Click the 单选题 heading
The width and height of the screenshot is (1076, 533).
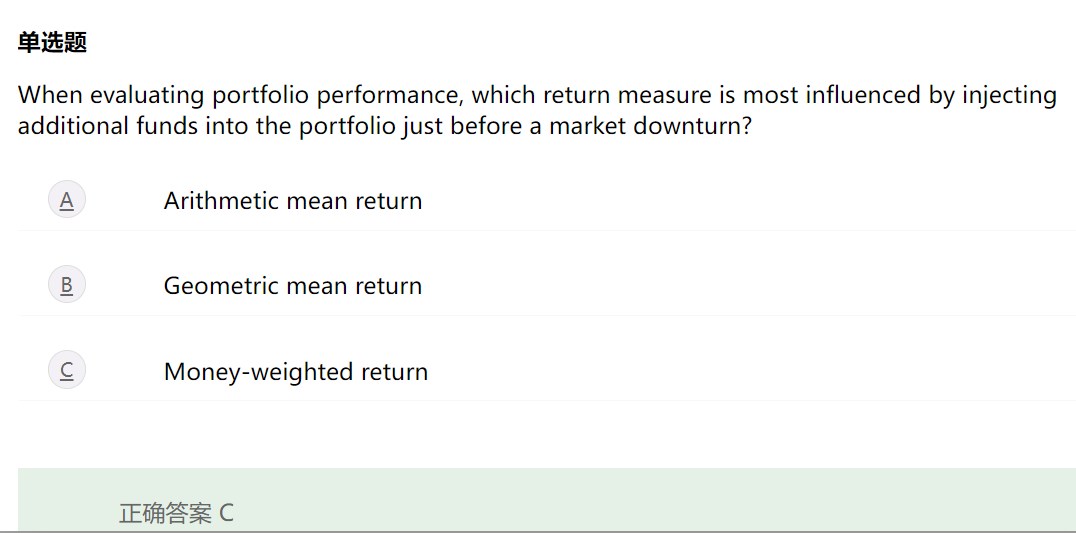coord(53,42)
